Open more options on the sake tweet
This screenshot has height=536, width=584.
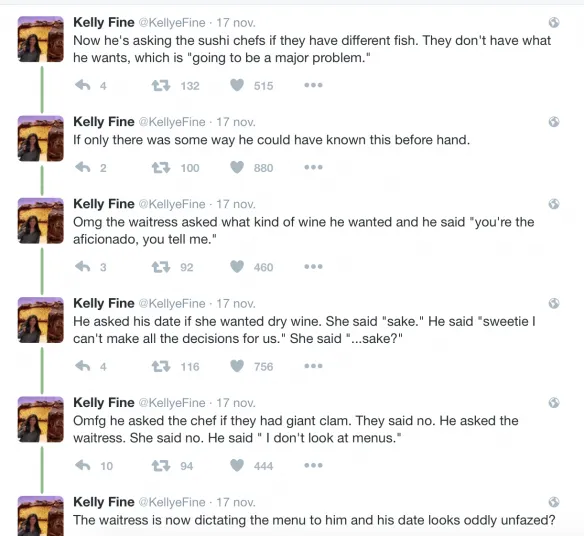[x=313, y=366]
